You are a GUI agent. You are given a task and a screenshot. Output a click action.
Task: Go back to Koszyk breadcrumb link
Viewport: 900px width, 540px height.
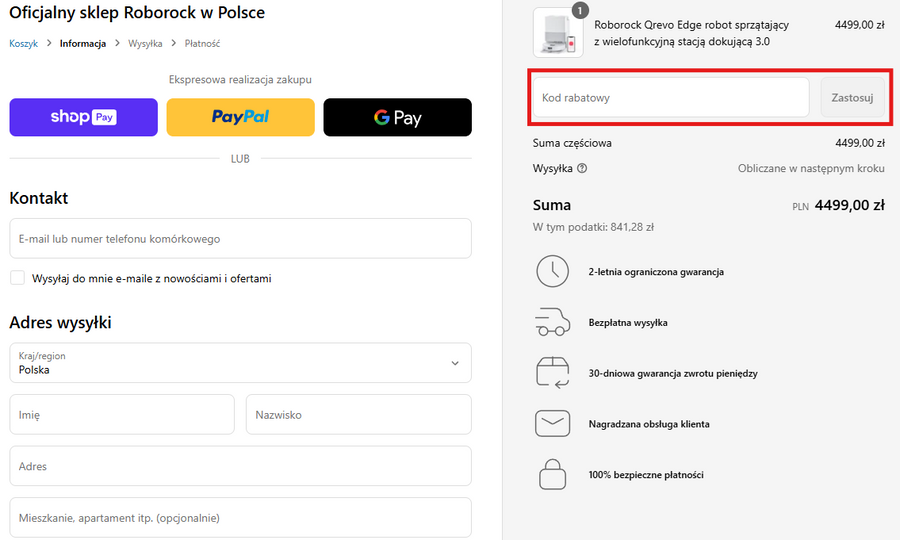coord(24,44)
